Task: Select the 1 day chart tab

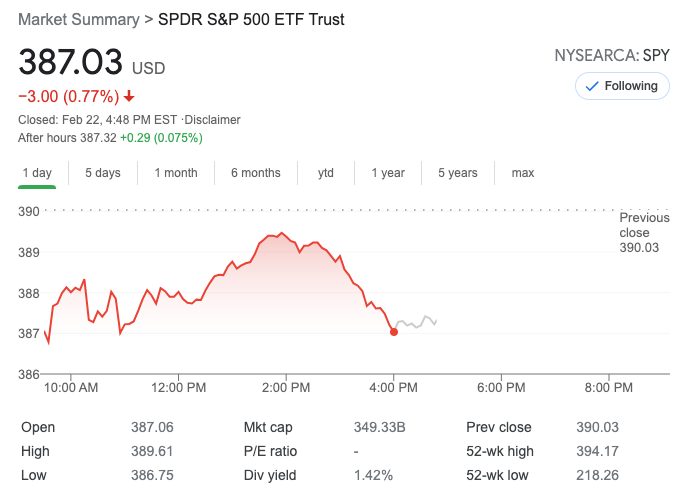Action: tap(37, 173)
